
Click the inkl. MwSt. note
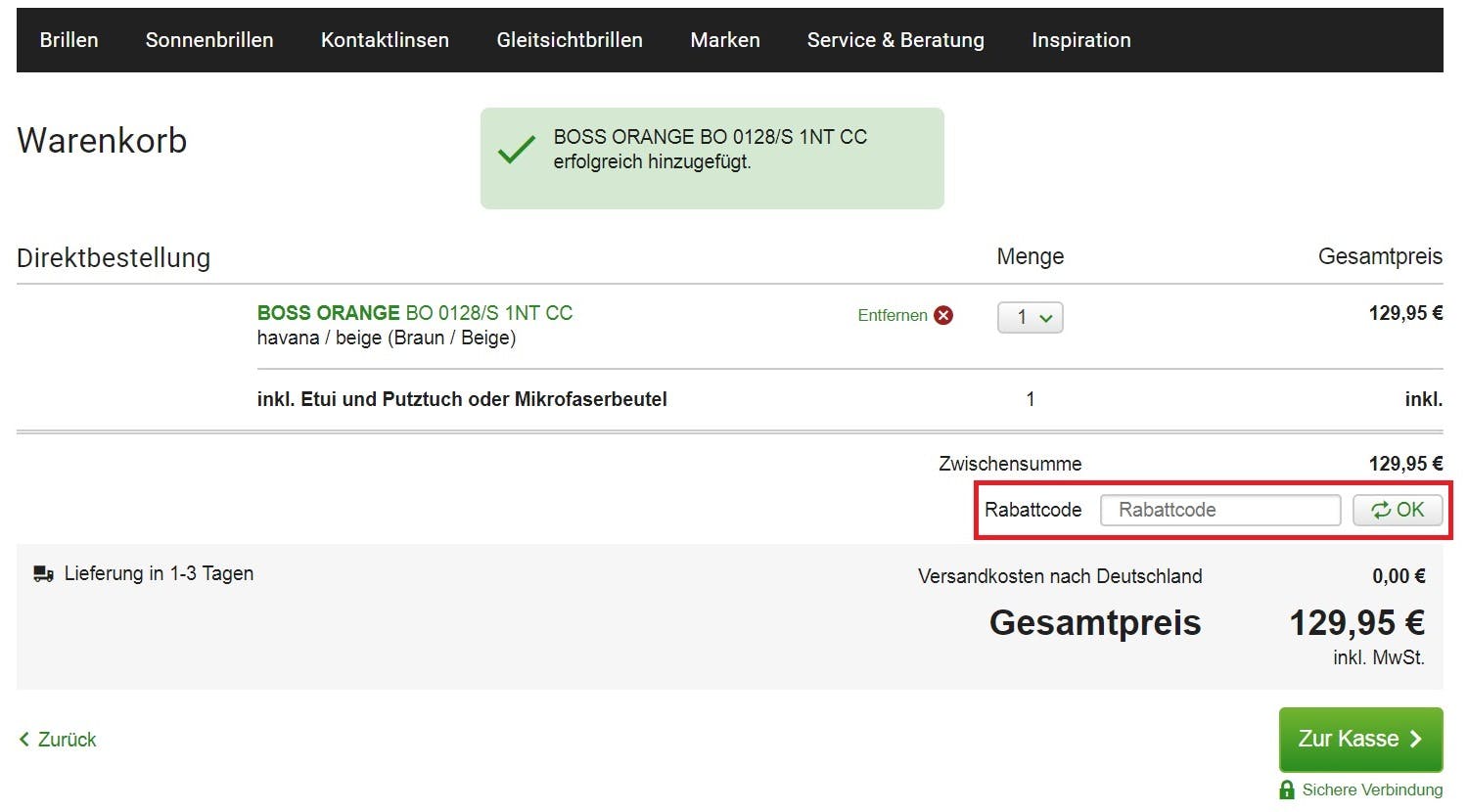click(1379, 657)
